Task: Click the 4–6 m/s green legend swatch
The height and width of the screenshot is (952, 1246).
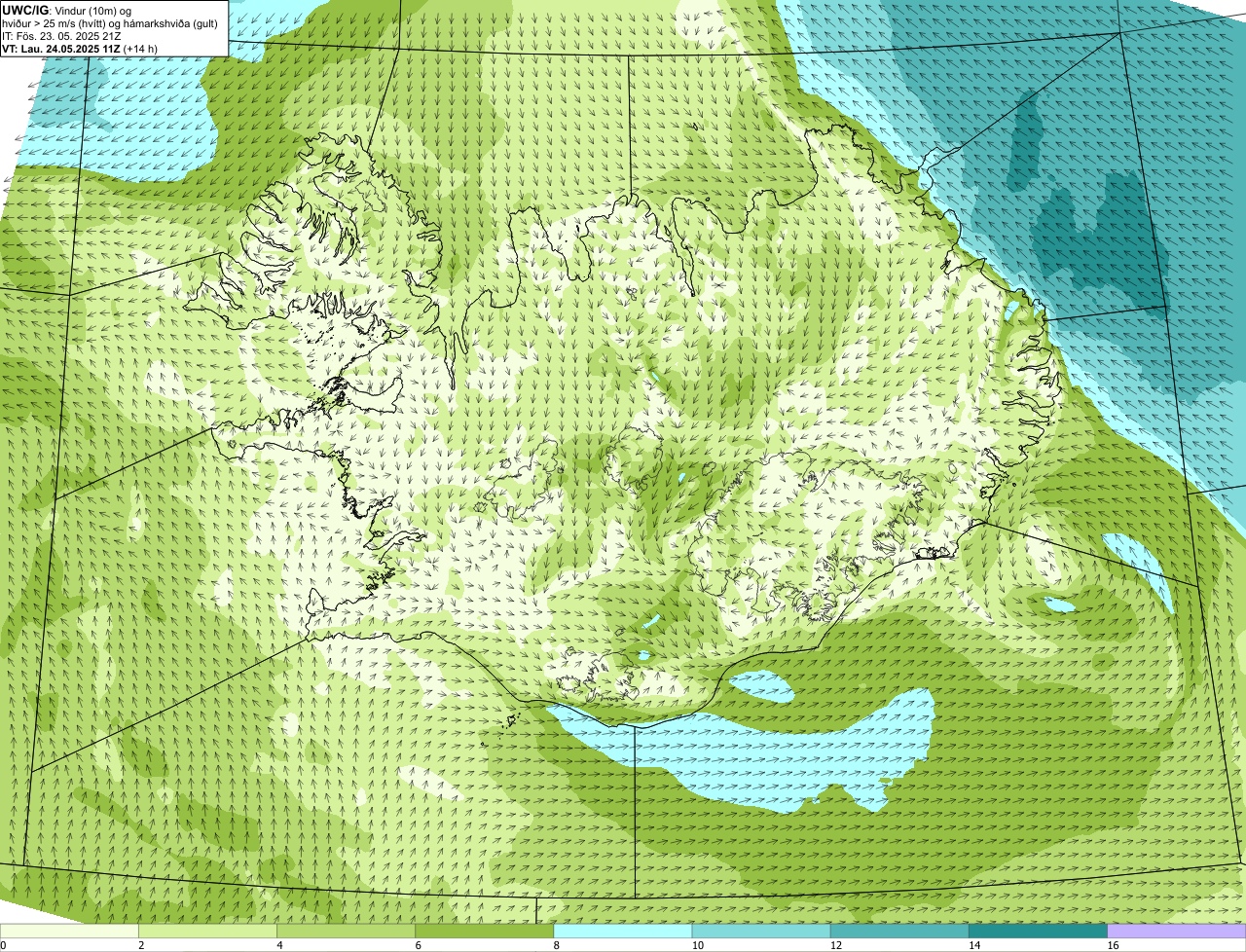Action: [x=347, y=932]
